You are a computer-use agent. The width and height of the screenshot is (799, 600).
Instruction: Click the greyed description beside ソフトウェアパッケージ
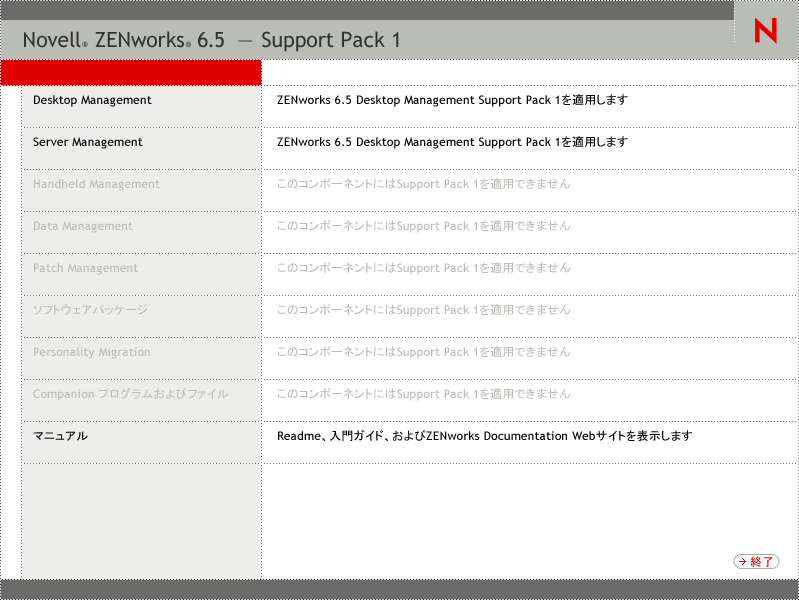423,310
